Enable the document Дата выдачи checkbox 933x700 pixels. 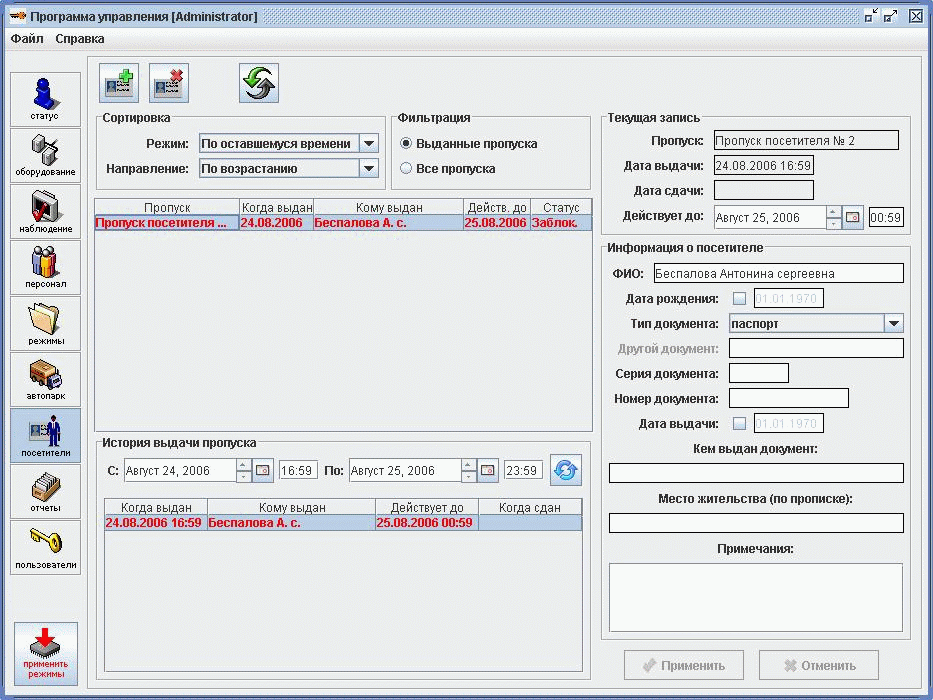[x=739, y=423]
